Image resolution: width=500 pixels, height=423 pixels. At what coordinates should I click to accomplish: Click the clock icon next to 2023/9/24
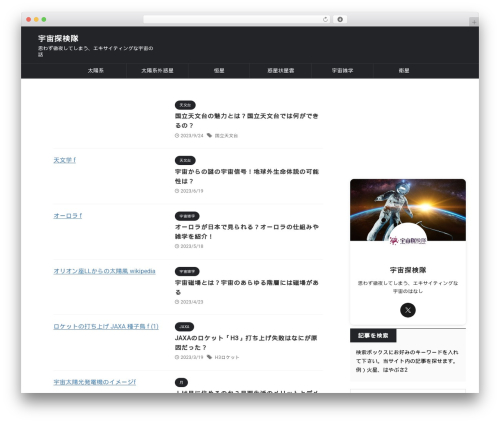click(177, 136)
